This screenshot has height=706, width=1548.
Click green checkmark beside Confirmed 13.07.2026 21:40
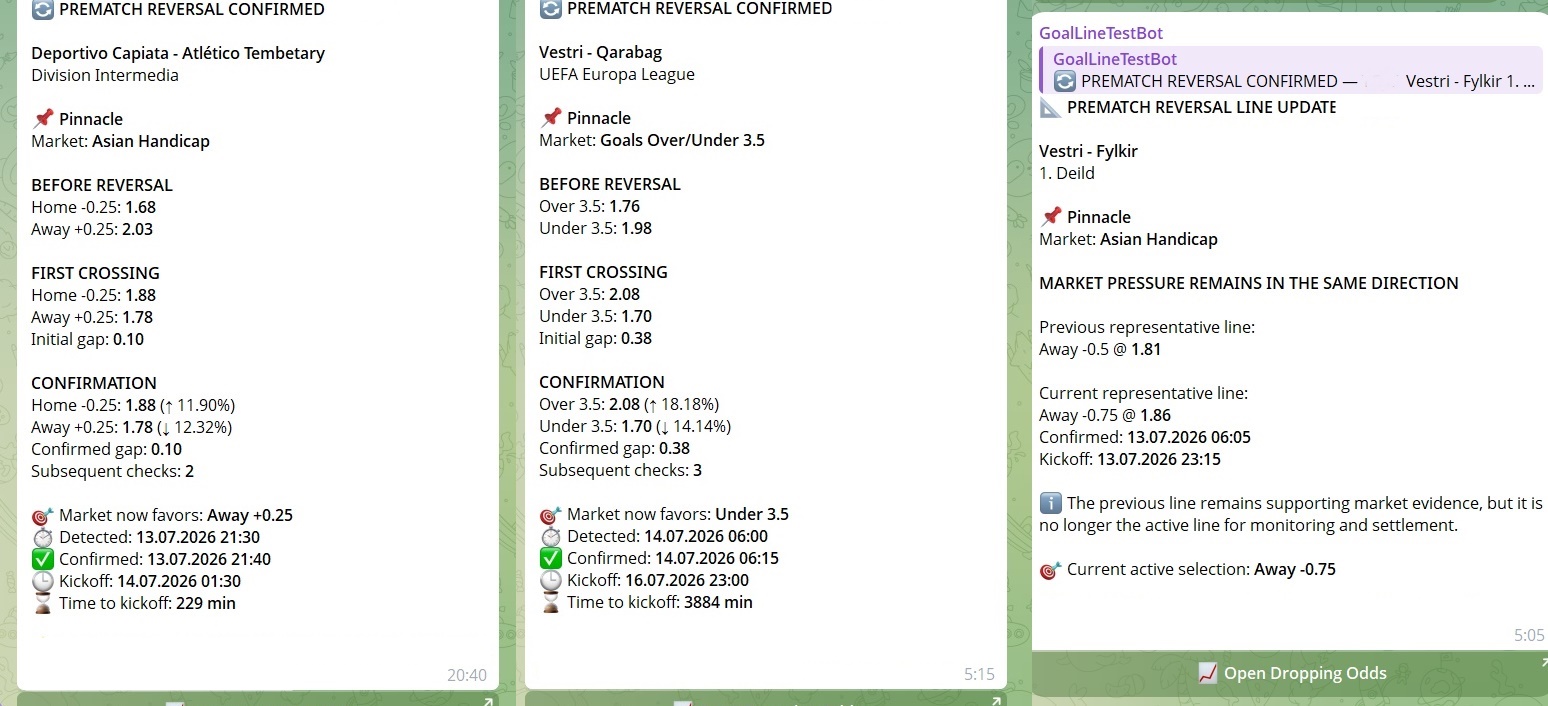[x=43, y=559]
